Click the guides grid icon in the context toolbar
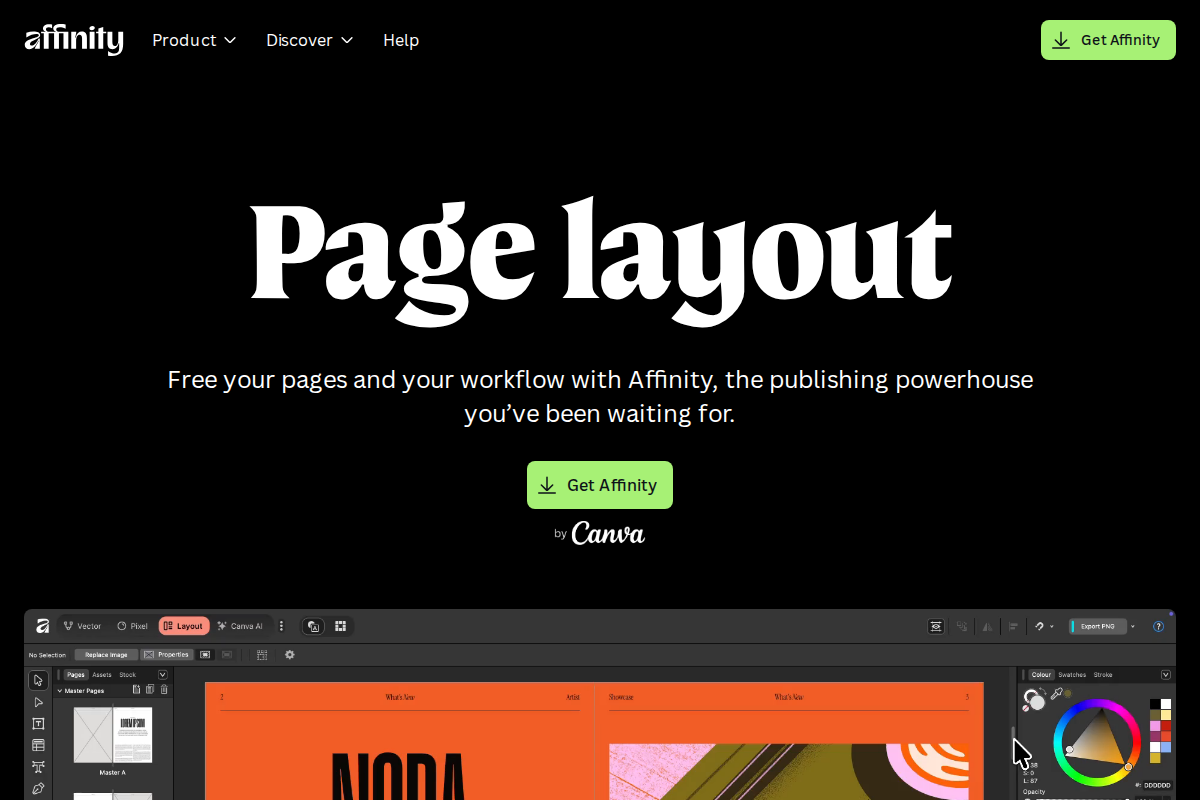Viewport: 1200px width, 800px height. [262, 655]
